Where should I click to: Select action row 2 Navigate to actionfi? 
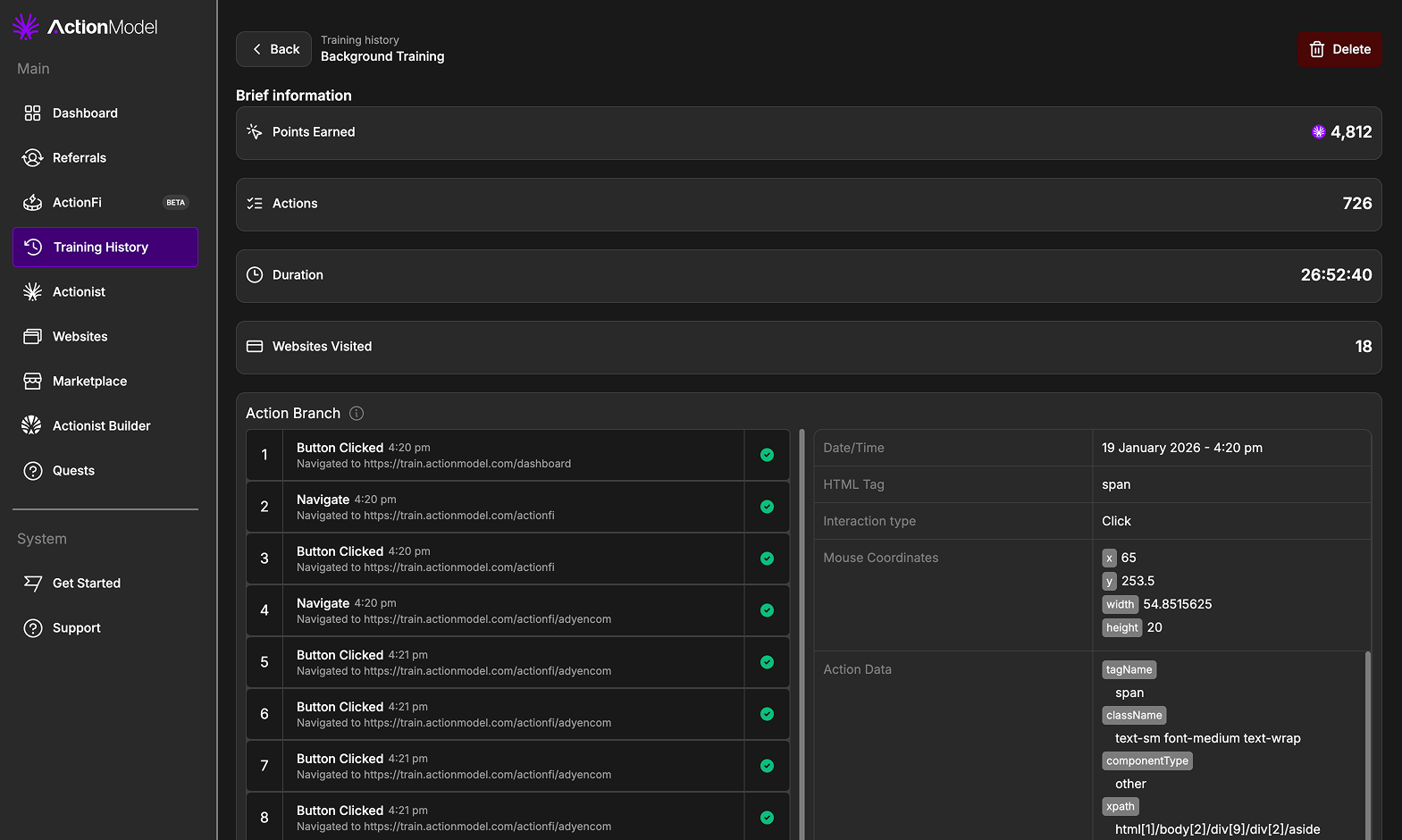pyautogui.click(x=517, y=507)
